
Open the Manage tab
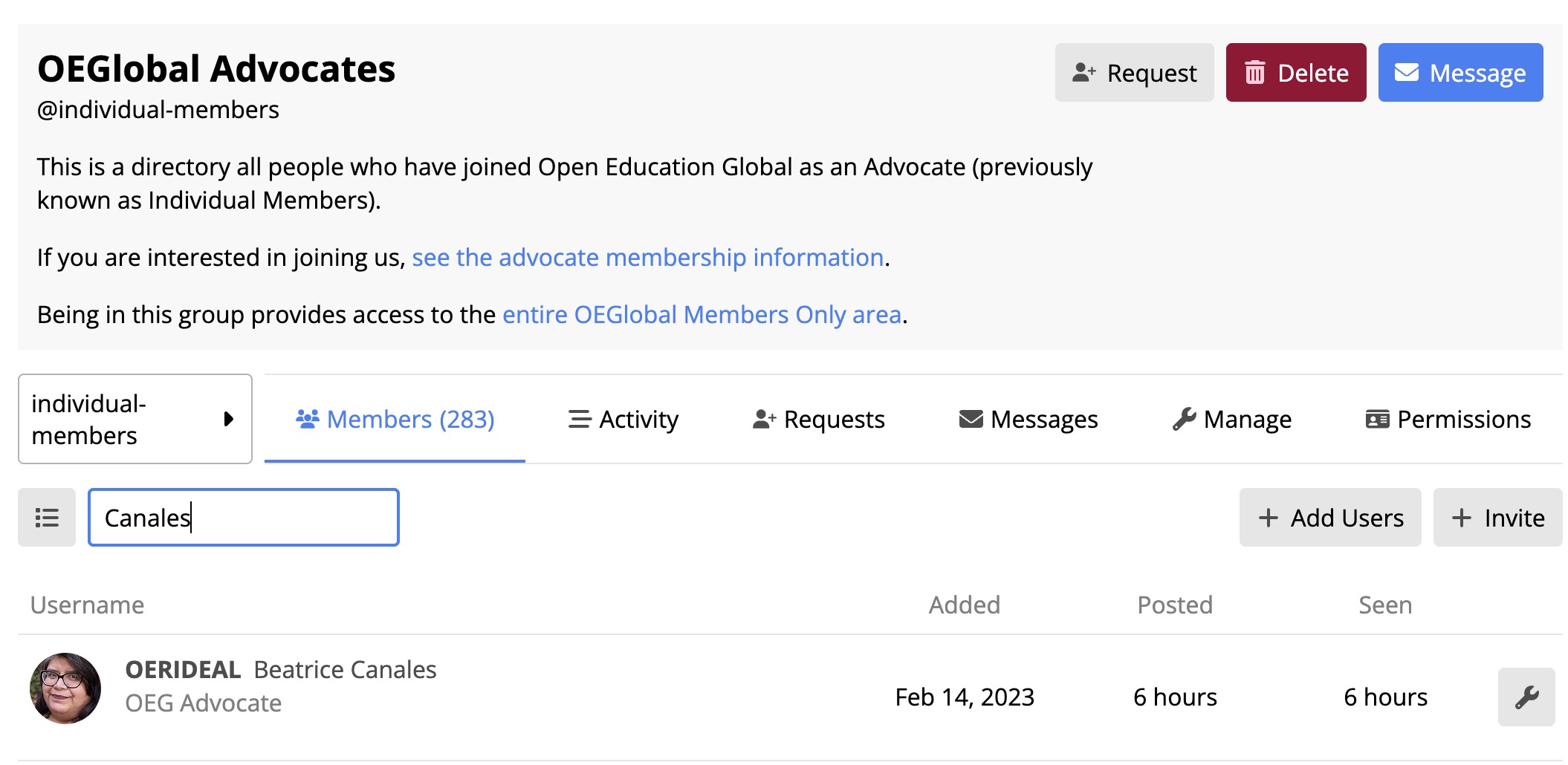coord(1231,420)
